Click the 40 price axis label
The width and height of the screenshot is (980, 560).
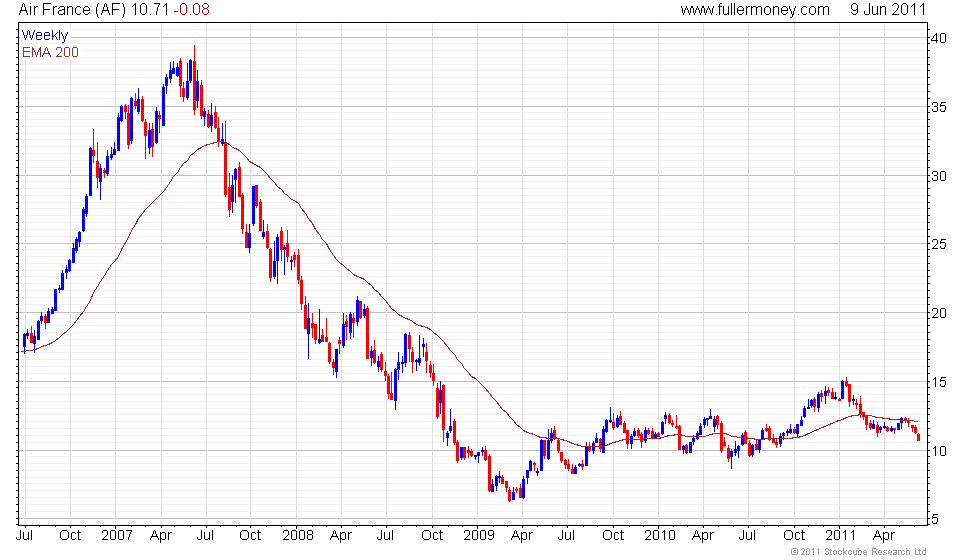[939, 38]
